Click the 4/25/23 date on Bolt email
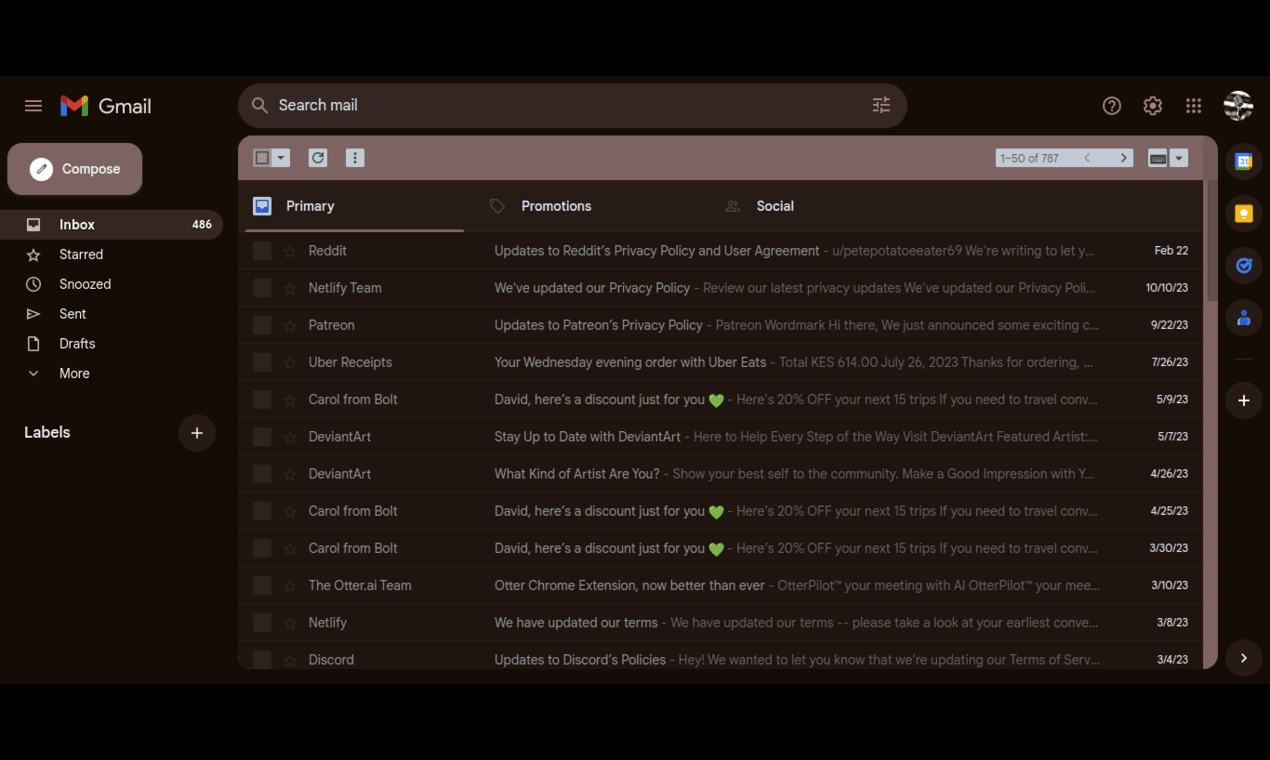Image resolution: width=1270 pixels, height=760 pixels. tap(1169, 511)
